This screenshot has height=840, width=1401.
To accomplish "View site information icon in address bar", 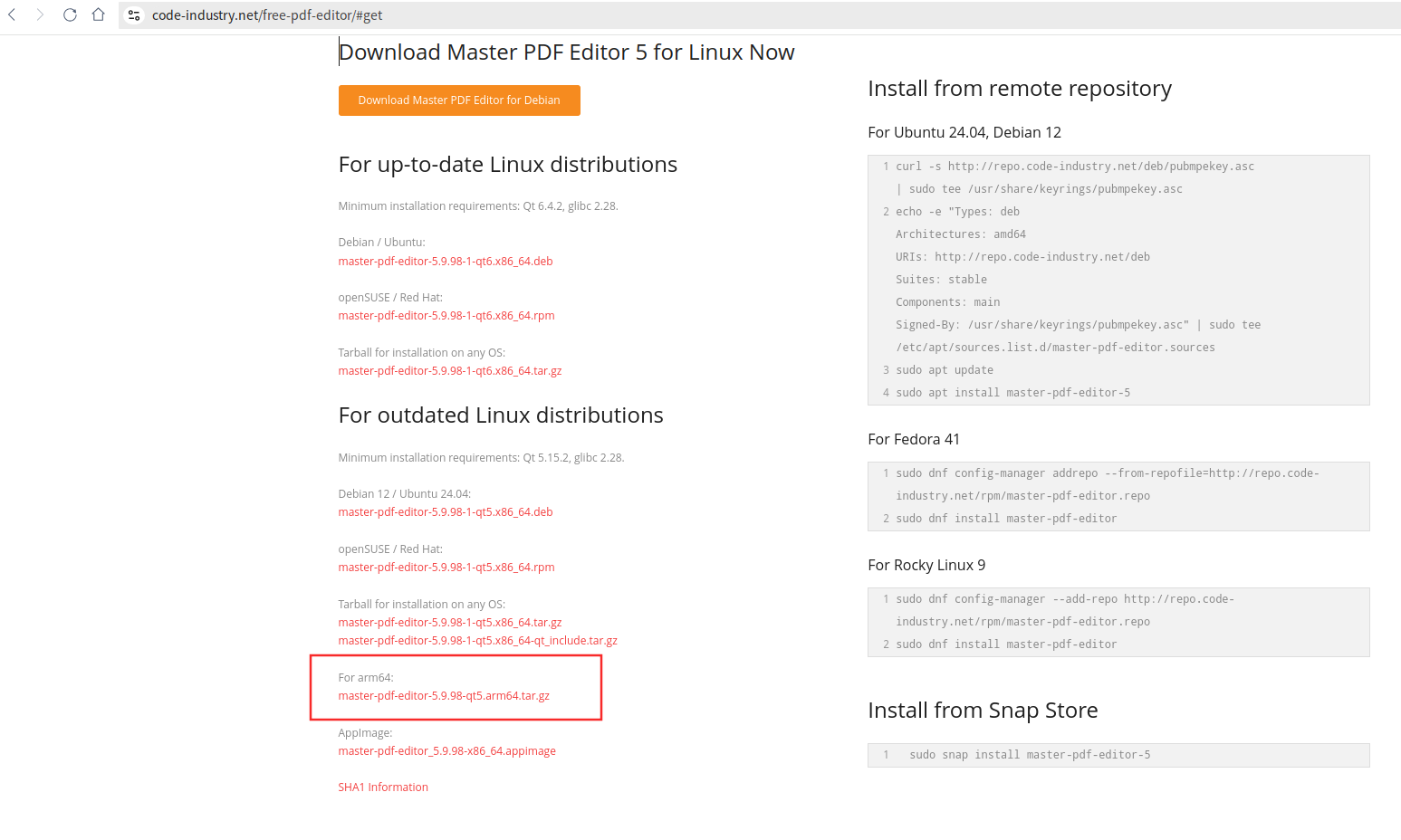I will 134,15.
